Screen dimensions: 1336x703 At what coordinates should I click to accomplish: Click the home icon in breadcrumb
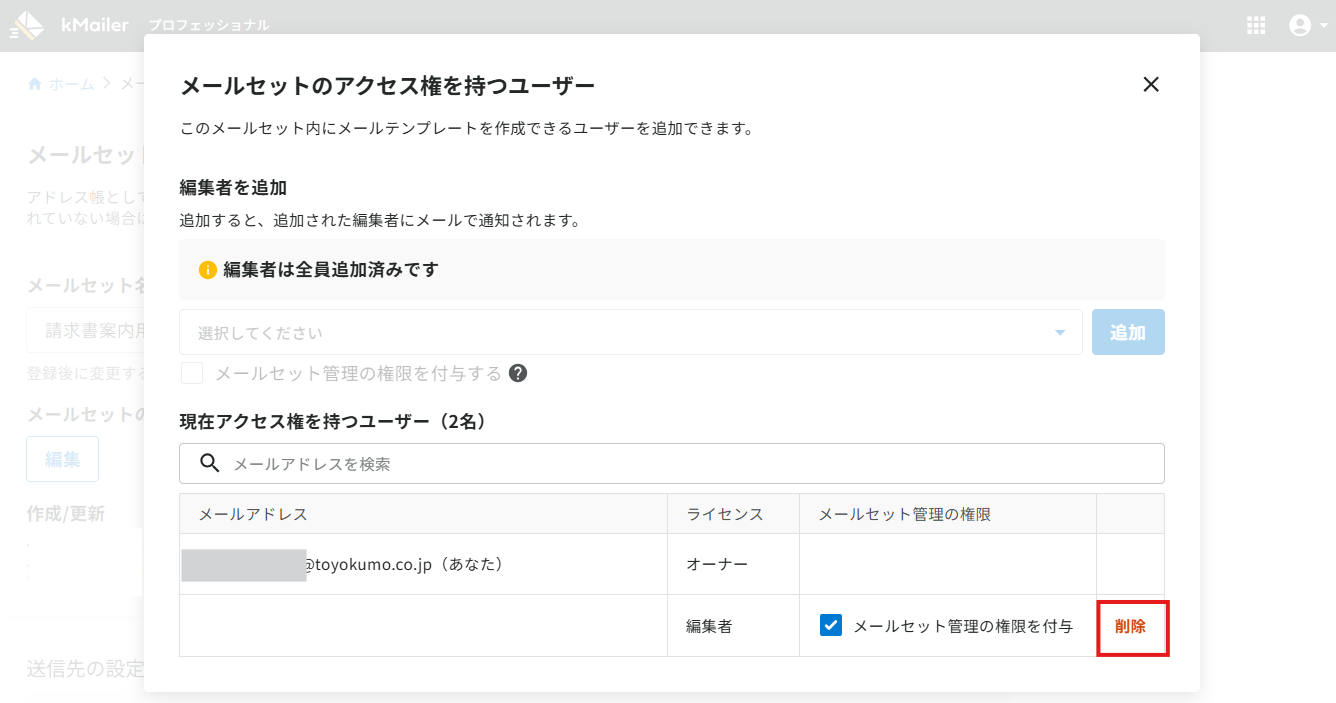(x=35, y=84)
